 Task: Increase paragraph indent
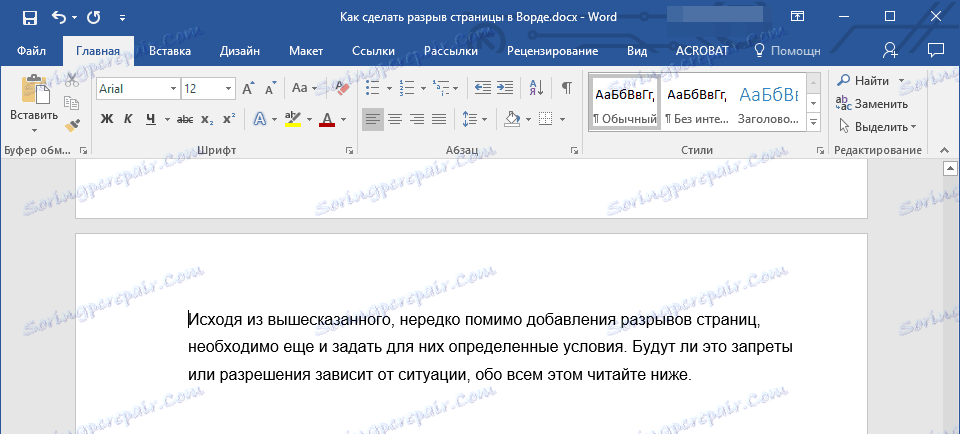coord(504,89)
